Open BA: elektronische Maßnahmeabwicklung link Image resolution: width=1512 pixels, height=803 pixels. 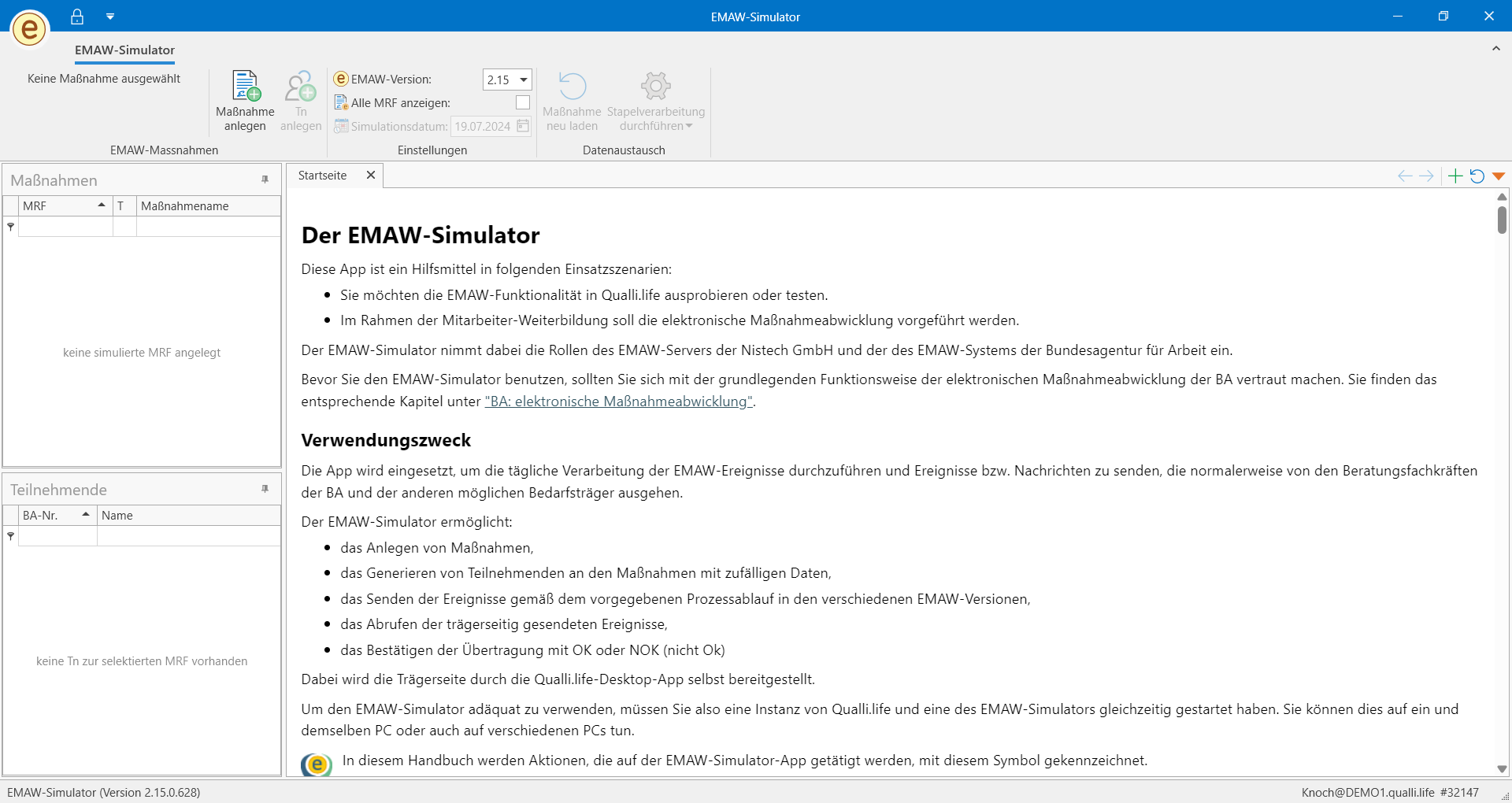click(619, 401)
